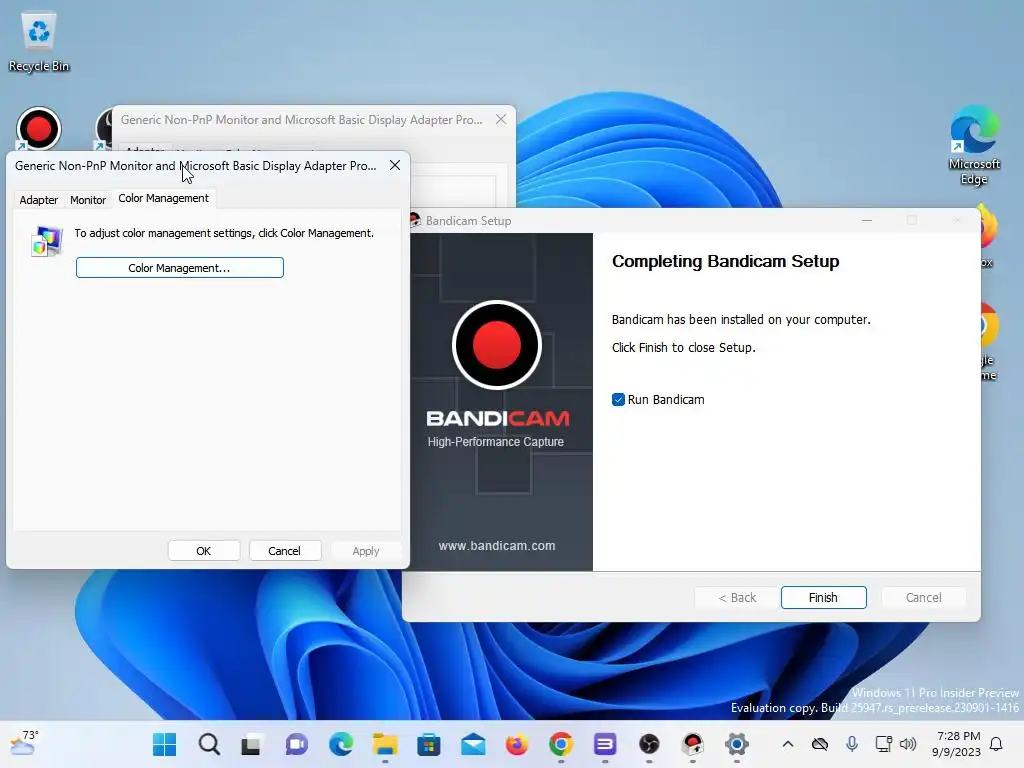Open the Chat app on the taskbar

point(296,744)
